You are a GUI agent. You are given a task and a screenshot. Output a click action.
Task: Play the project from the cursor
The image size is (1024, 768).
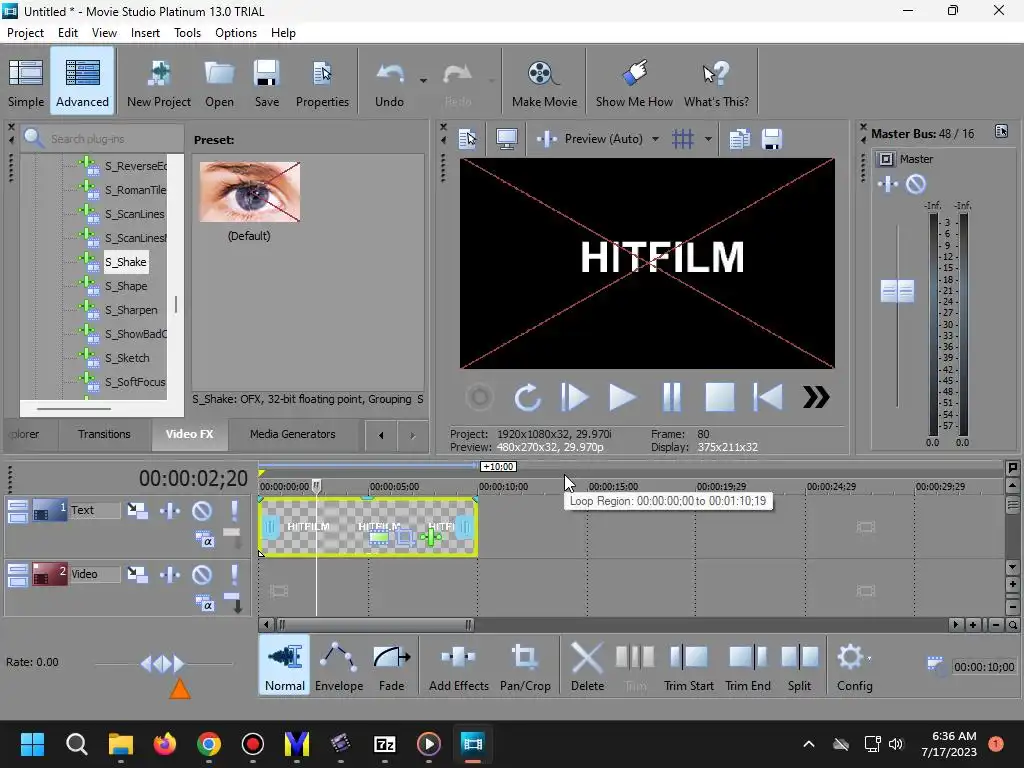(x=623, y=397)
